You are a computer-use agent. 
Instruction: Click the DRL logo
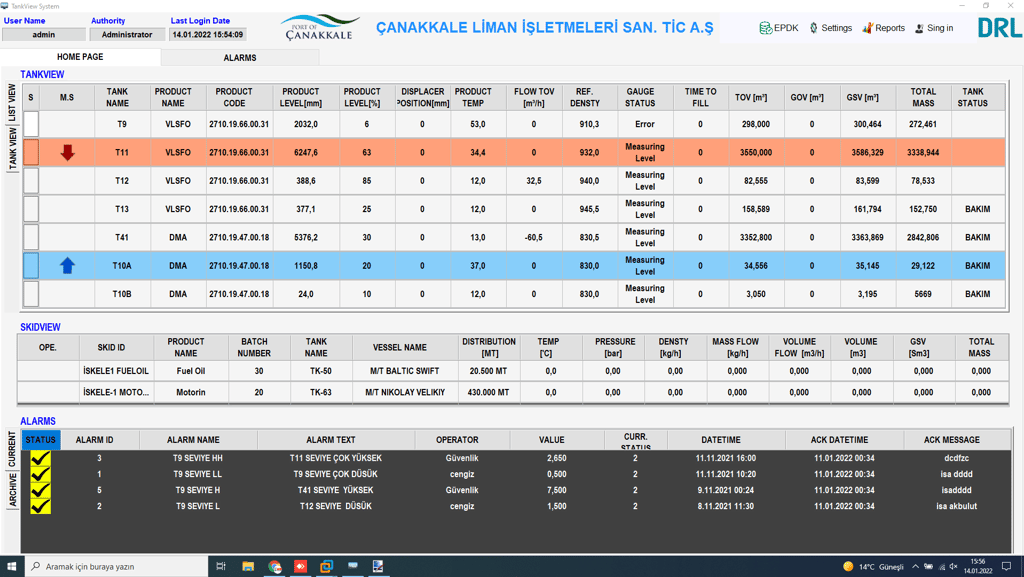999,28
